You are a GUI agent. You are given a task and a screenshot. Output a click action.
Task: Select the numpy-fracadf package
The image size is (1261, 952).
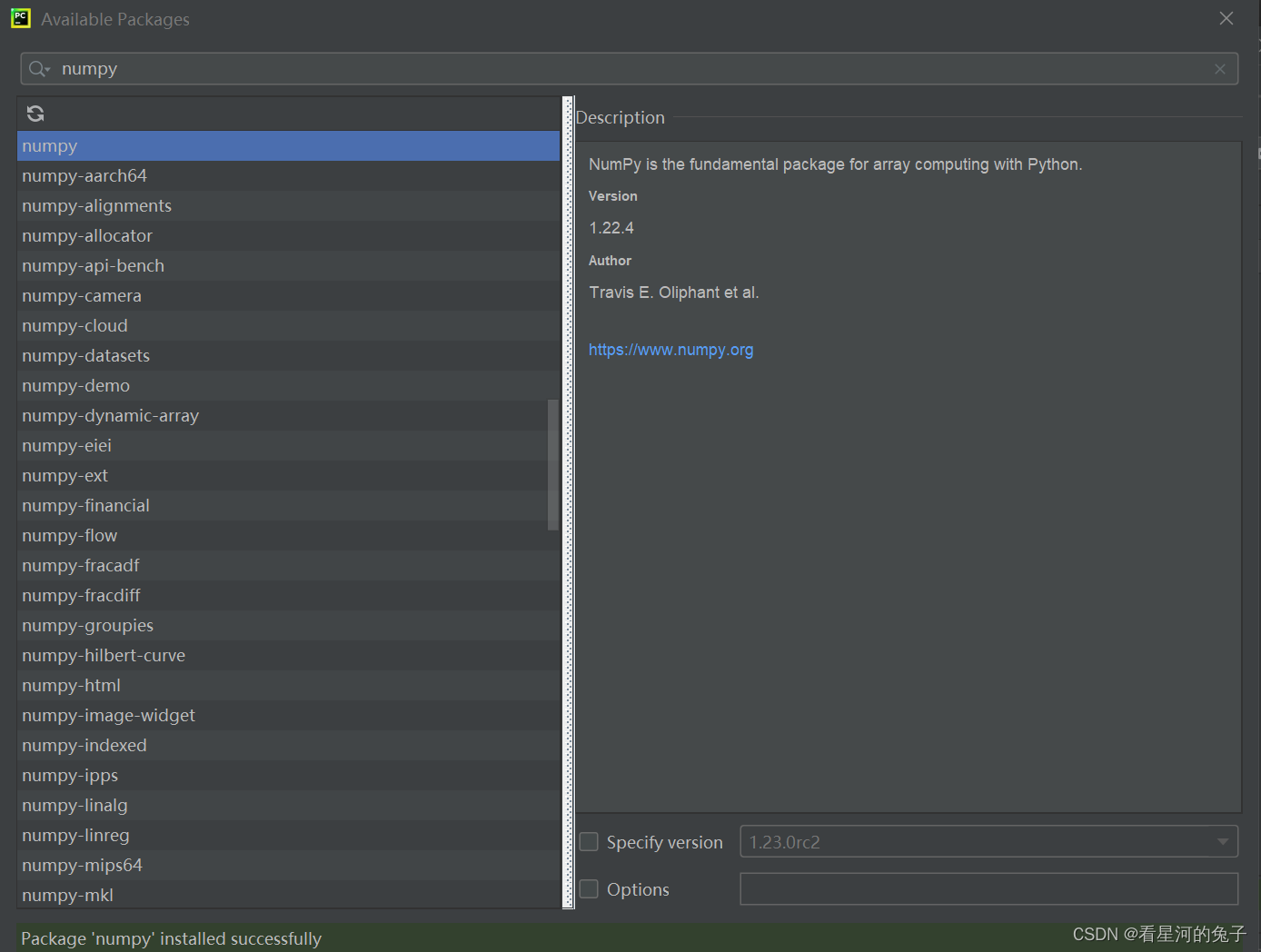(289, 566)
